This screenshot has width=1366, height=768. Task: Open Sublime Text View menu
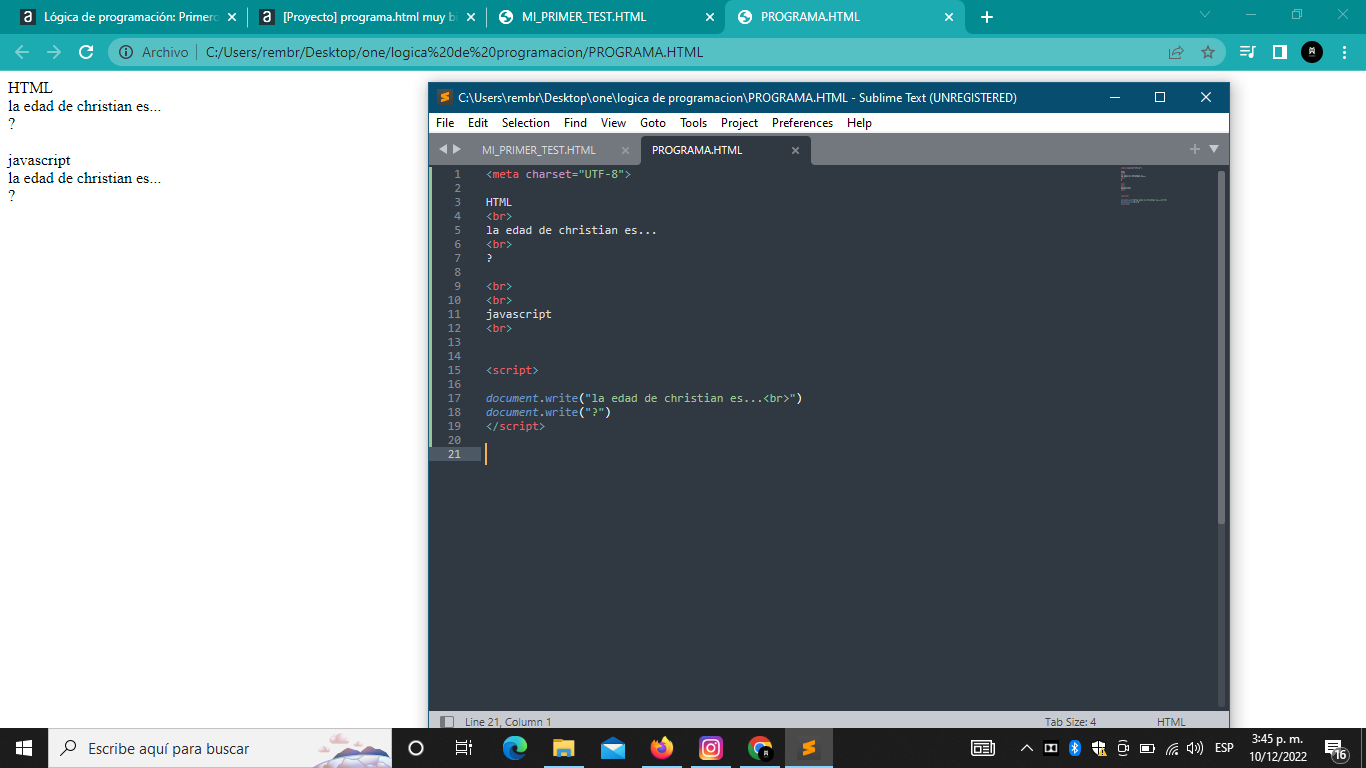[x=613, y=123]
